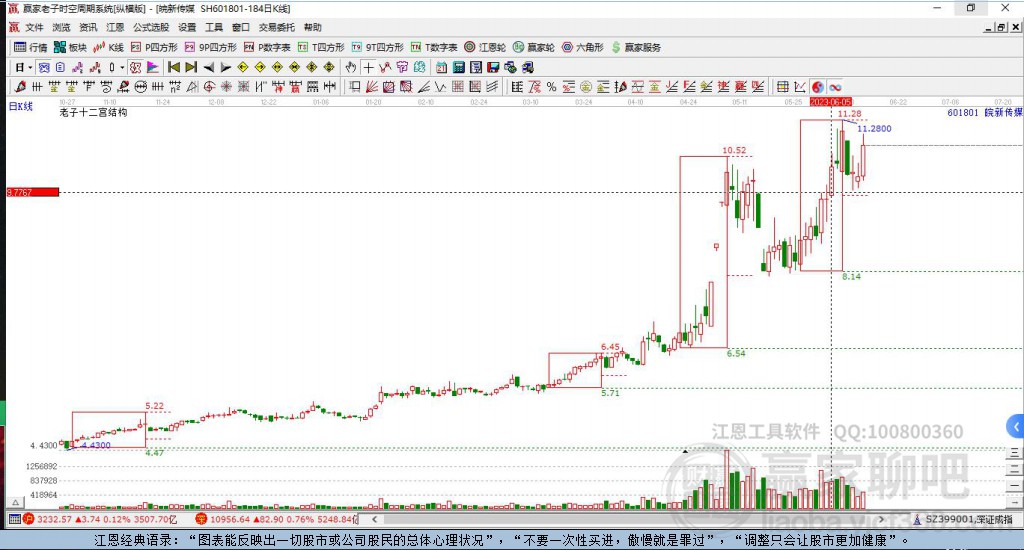This screenshot has height=550, width=1024.
Task: Click the 10.52 peak price label
Action: 734,150
